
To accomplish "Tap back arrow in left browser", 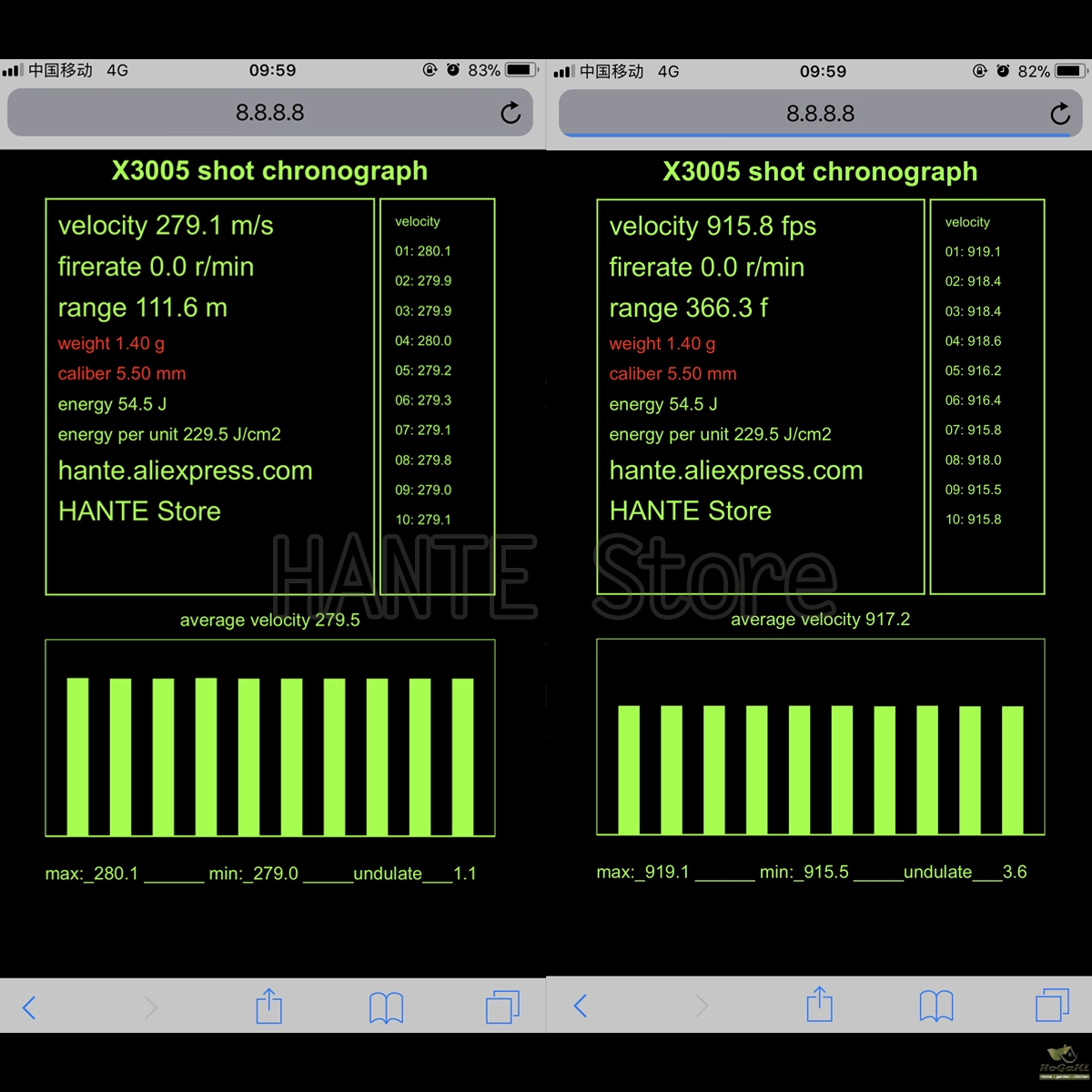I will point(29,1007).
